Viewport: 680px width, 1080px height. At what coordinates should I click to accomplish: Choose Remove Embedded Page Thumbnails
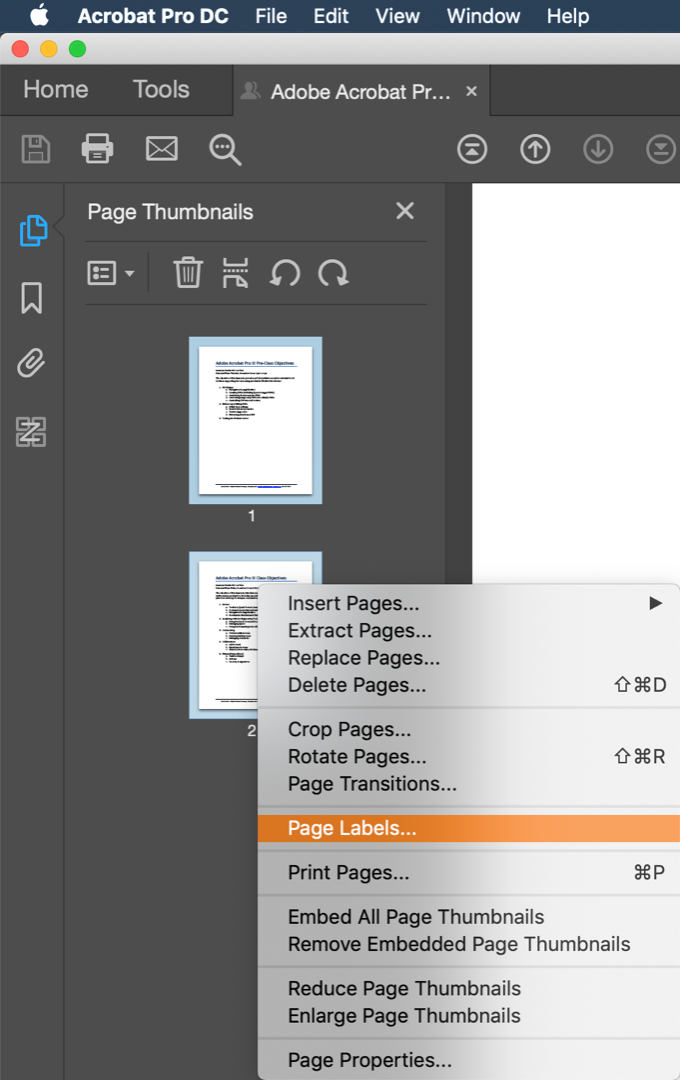click(x=468, y=944)
